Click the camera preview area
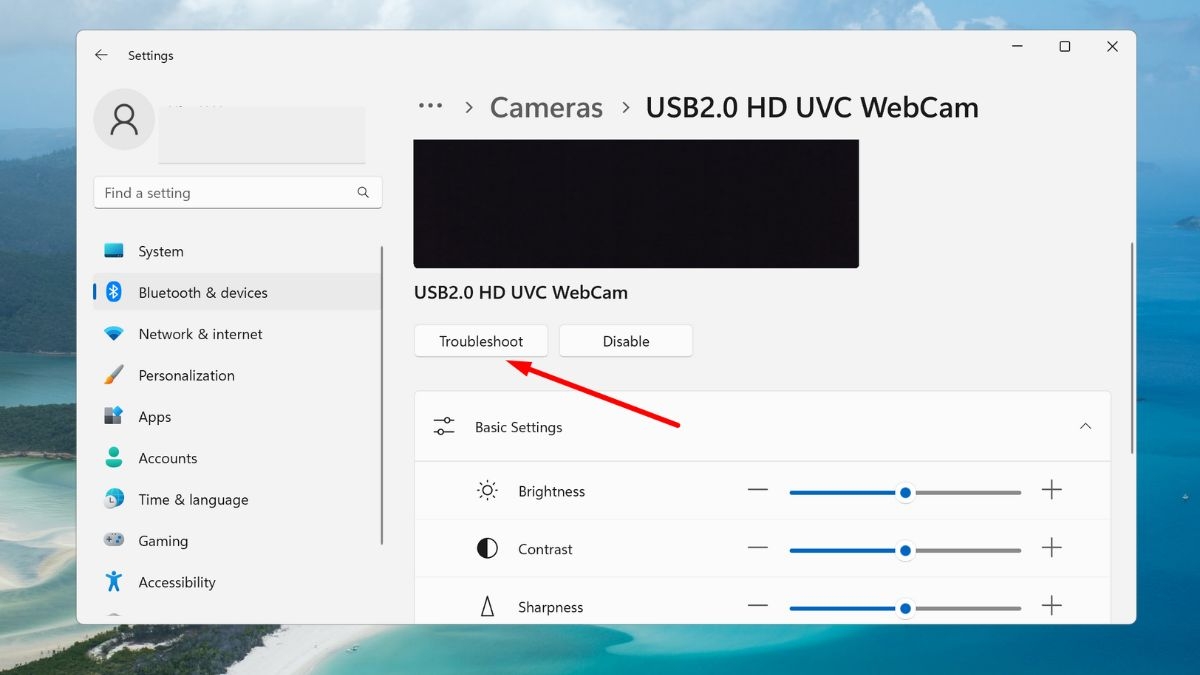Viewport: 1200px width, 675px height. point(636,203)
